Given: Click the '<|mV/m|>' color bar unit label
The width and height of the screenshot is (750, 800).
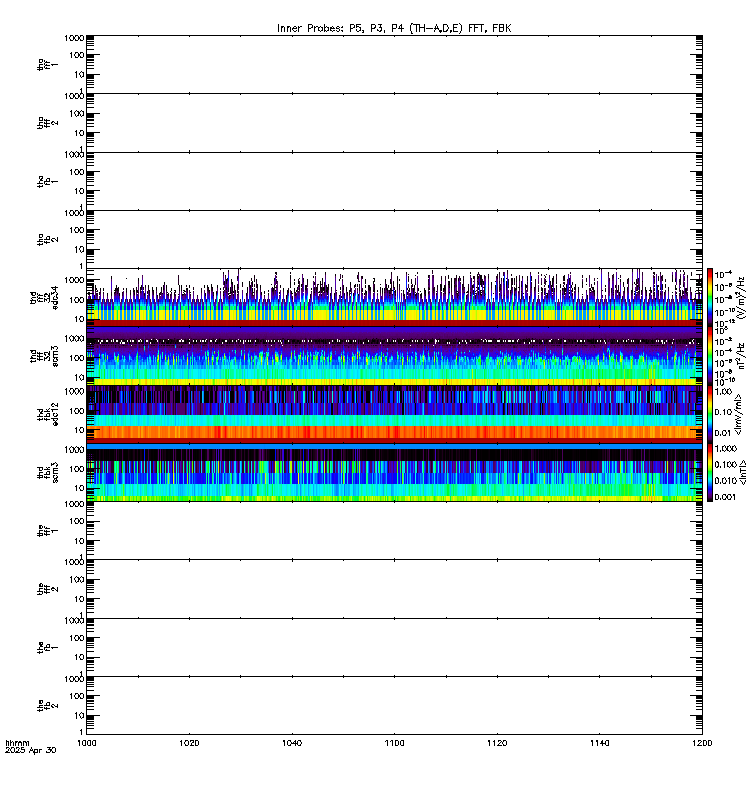Looking at the screenshot, I should point(738,414).
